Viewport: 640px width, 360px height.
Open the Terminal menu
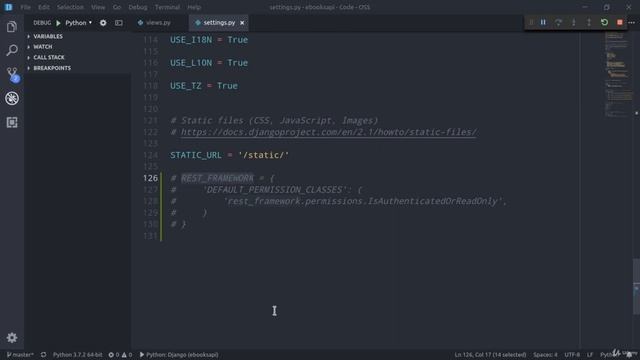(x=167, y=7)
